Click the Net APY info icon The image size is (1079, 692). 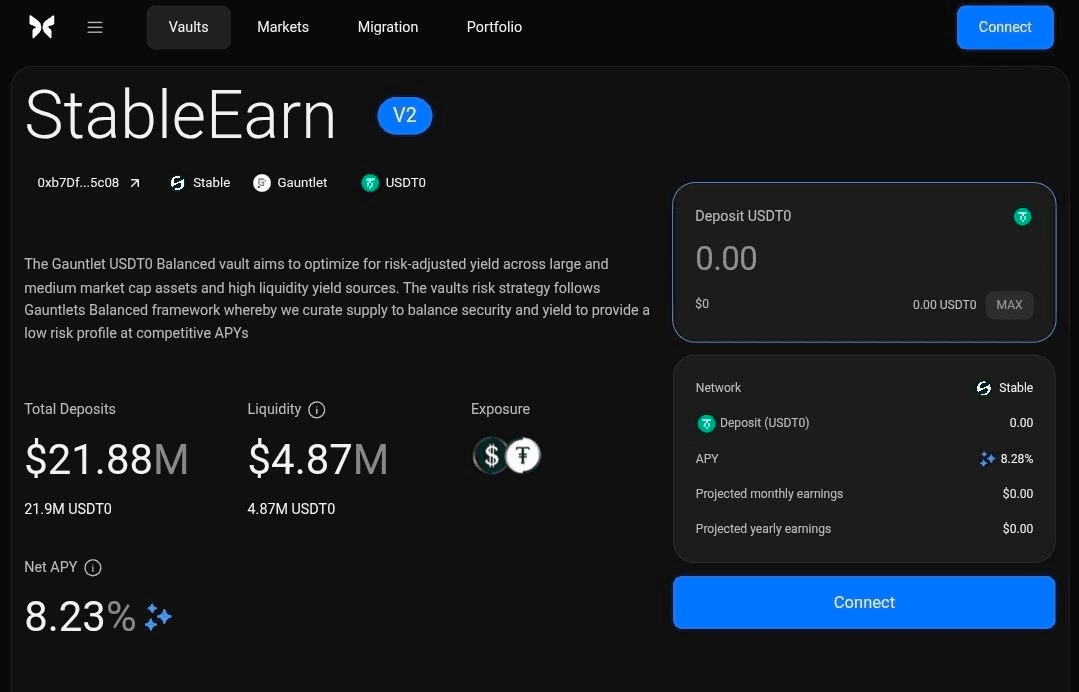coord(93,567)
